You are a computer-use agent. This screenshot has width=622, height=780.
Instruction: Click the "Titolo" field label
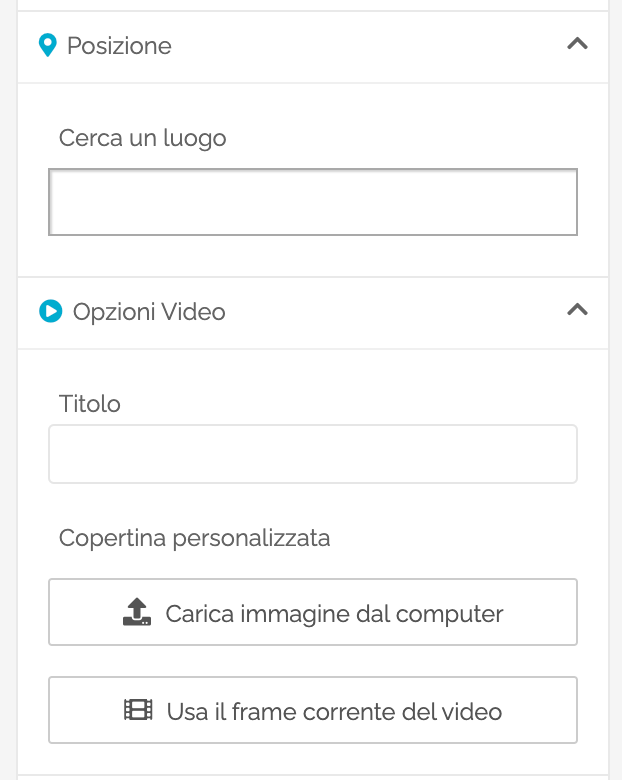[x=90, y=404]
